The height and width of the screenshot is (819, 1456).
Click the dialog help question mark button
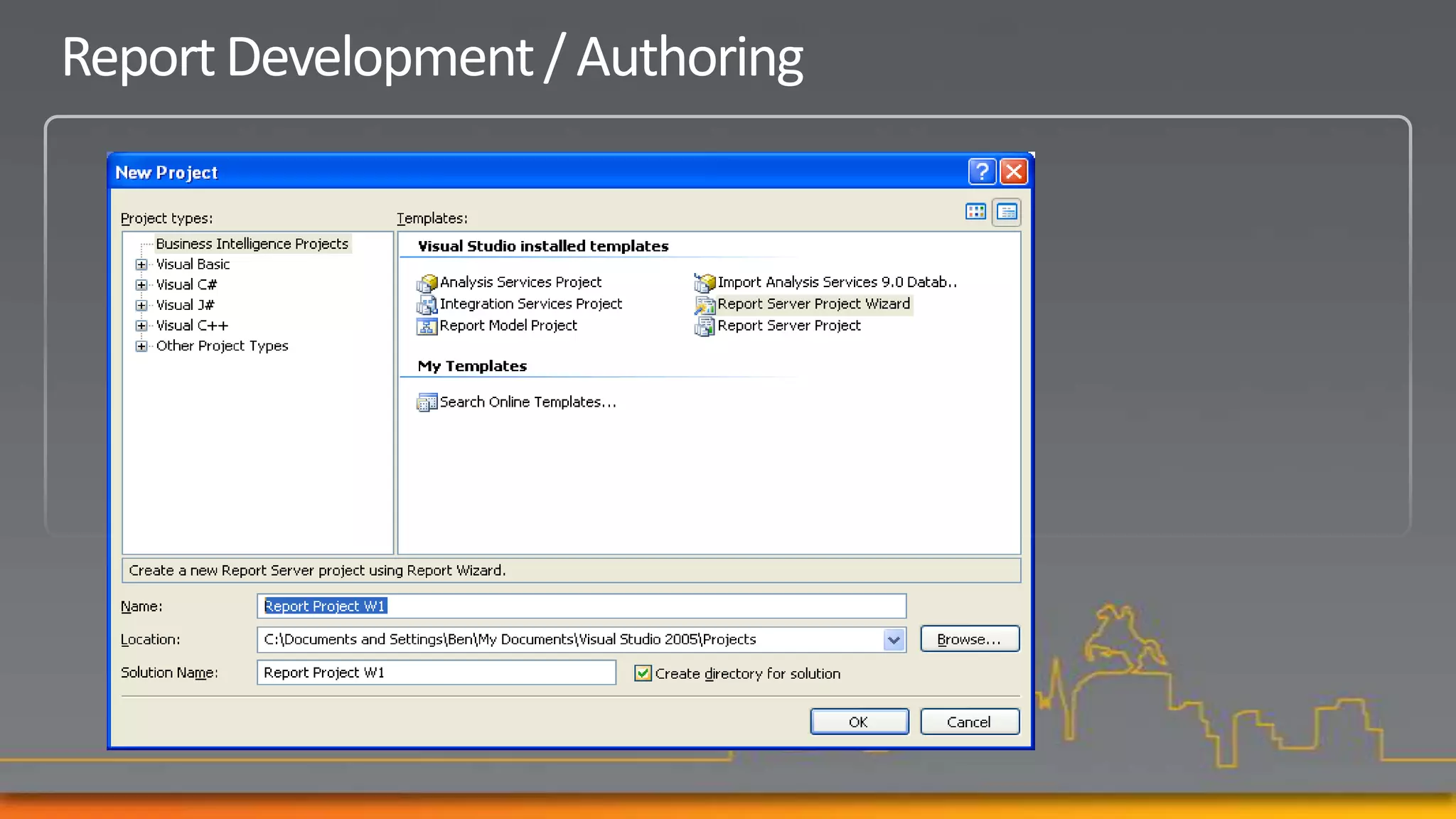982,172
